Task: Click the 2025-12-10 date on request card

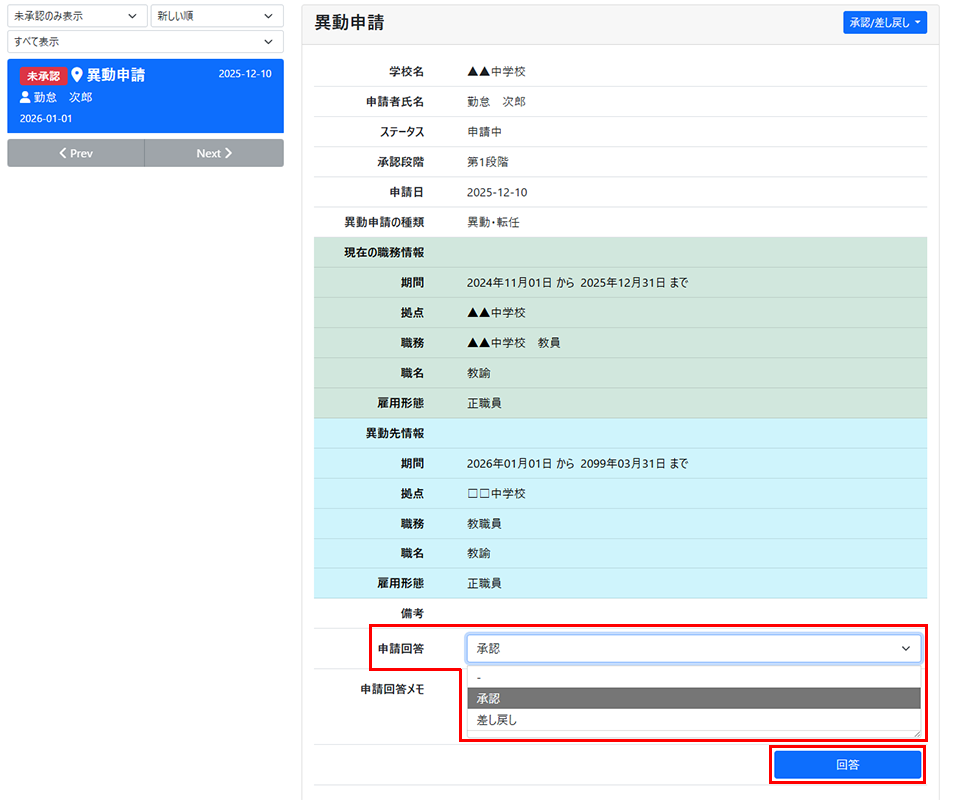Action: (244, 74)
